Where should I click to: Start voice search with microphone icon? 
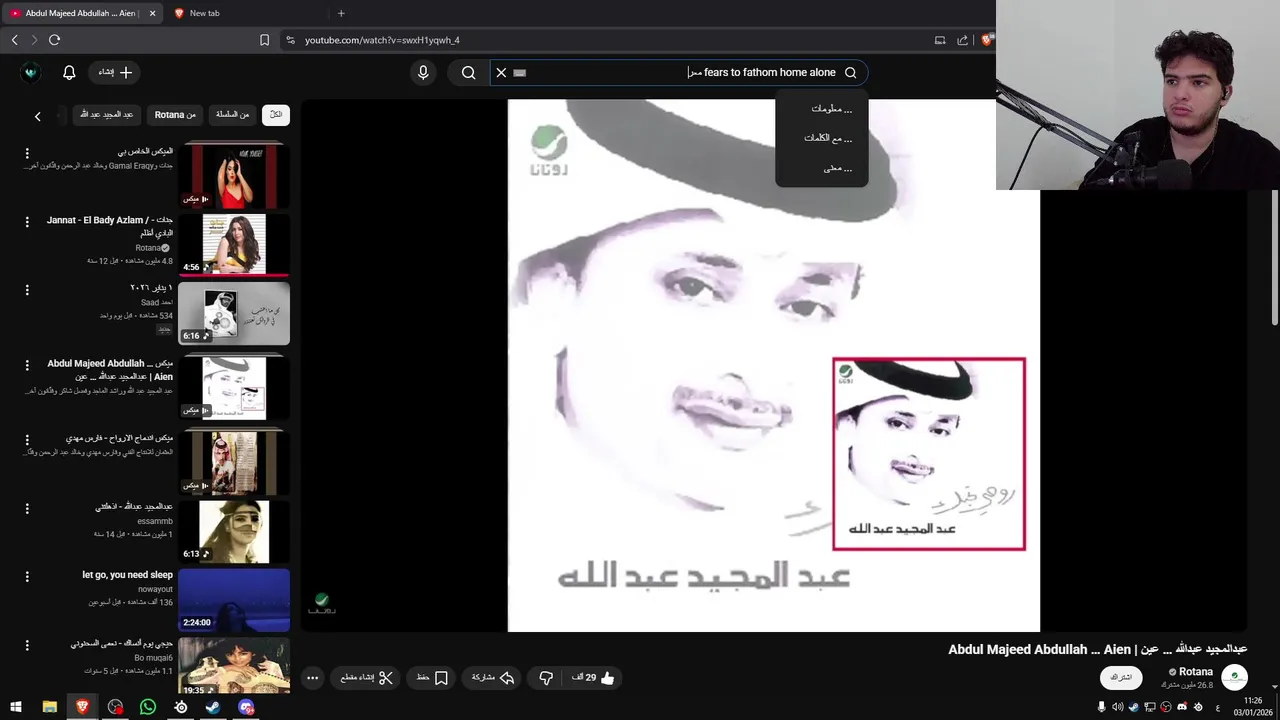click(423, 72)
